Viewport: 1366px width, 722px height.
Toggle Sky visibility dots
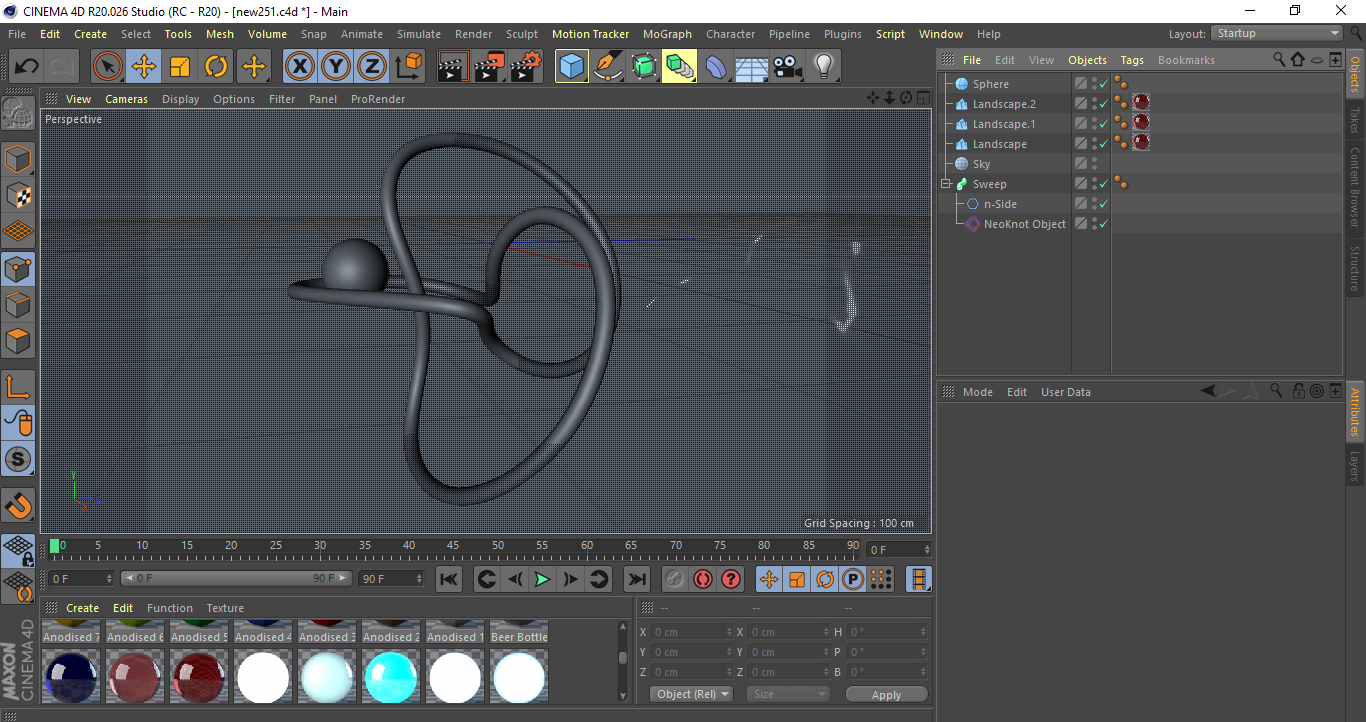[1094, 164]
